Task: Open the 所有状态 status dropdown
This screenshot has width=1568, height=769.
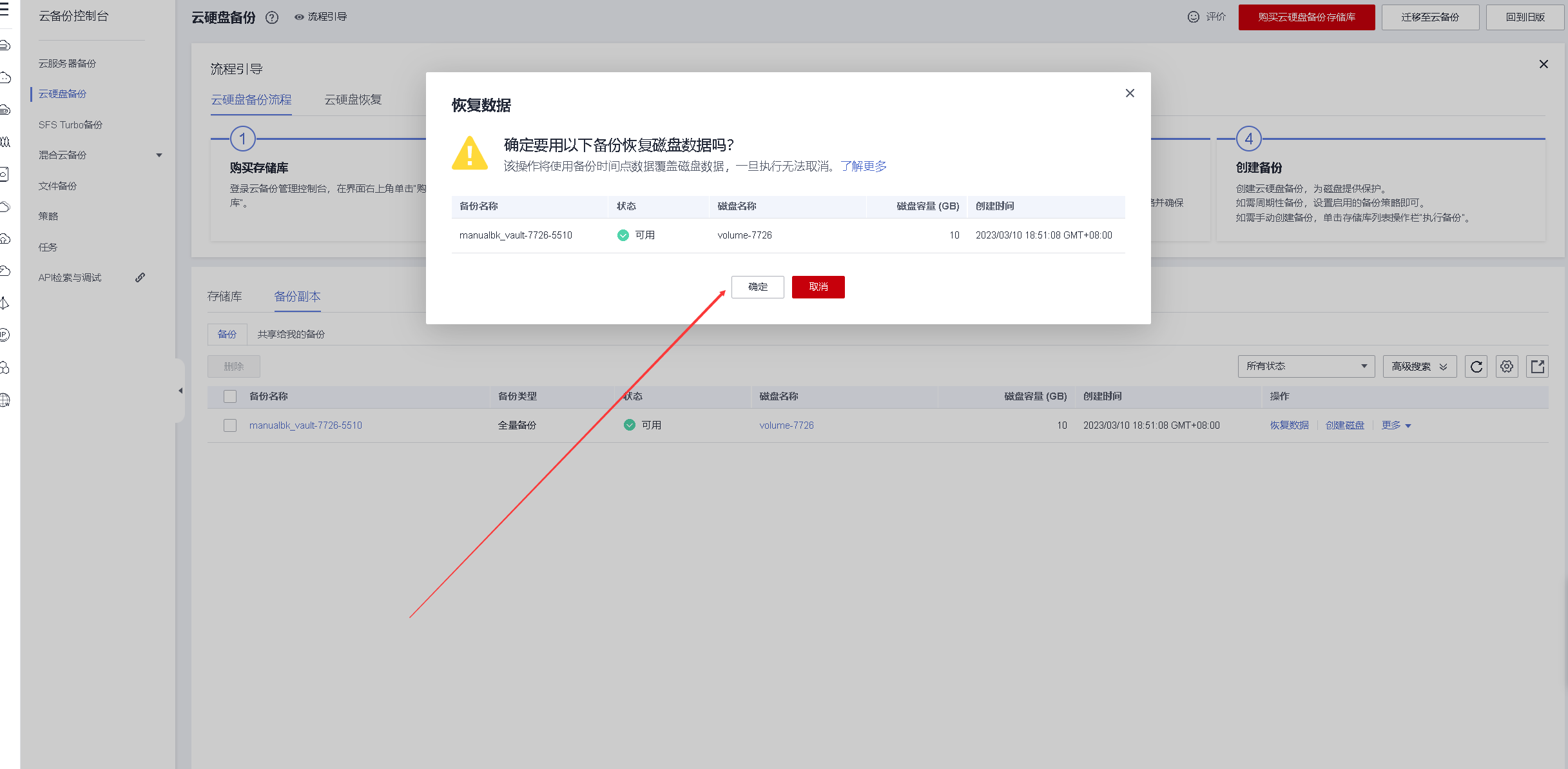Action: tap(1306, 366)
